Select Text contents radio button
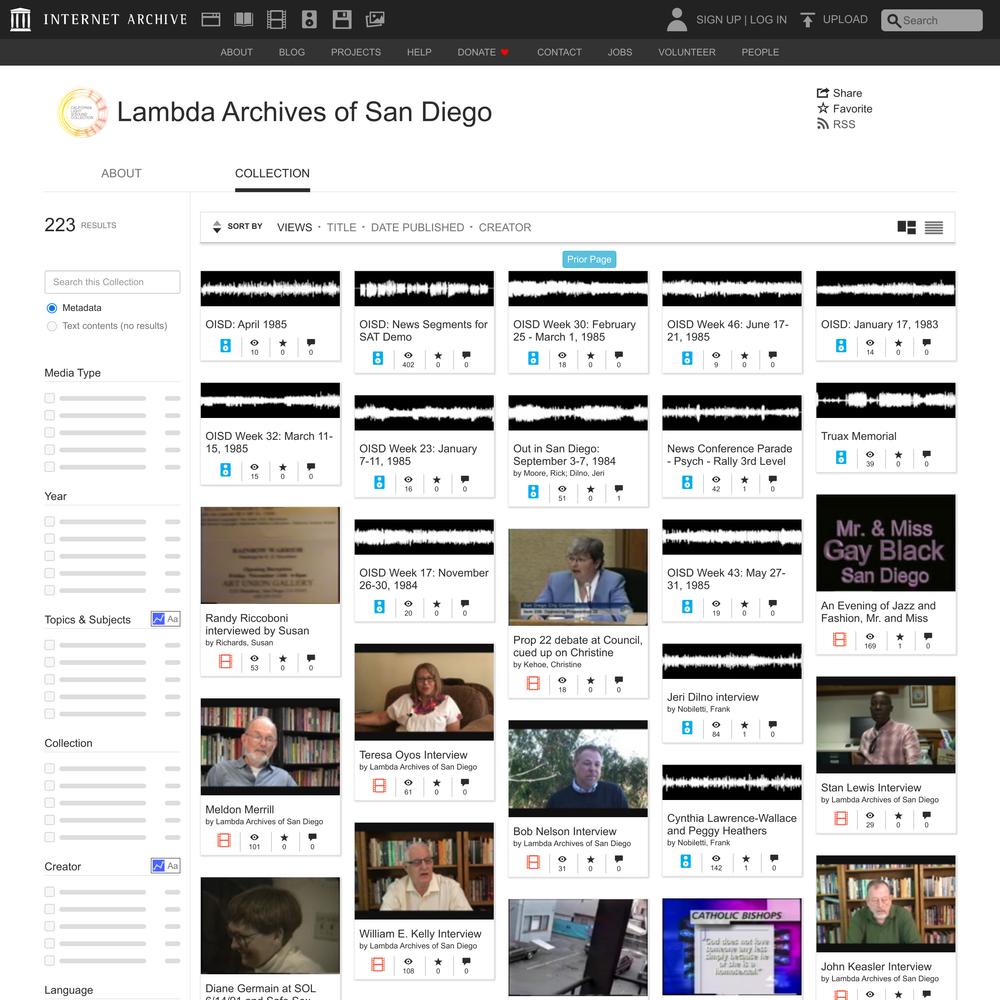 (x=52, y=326)
